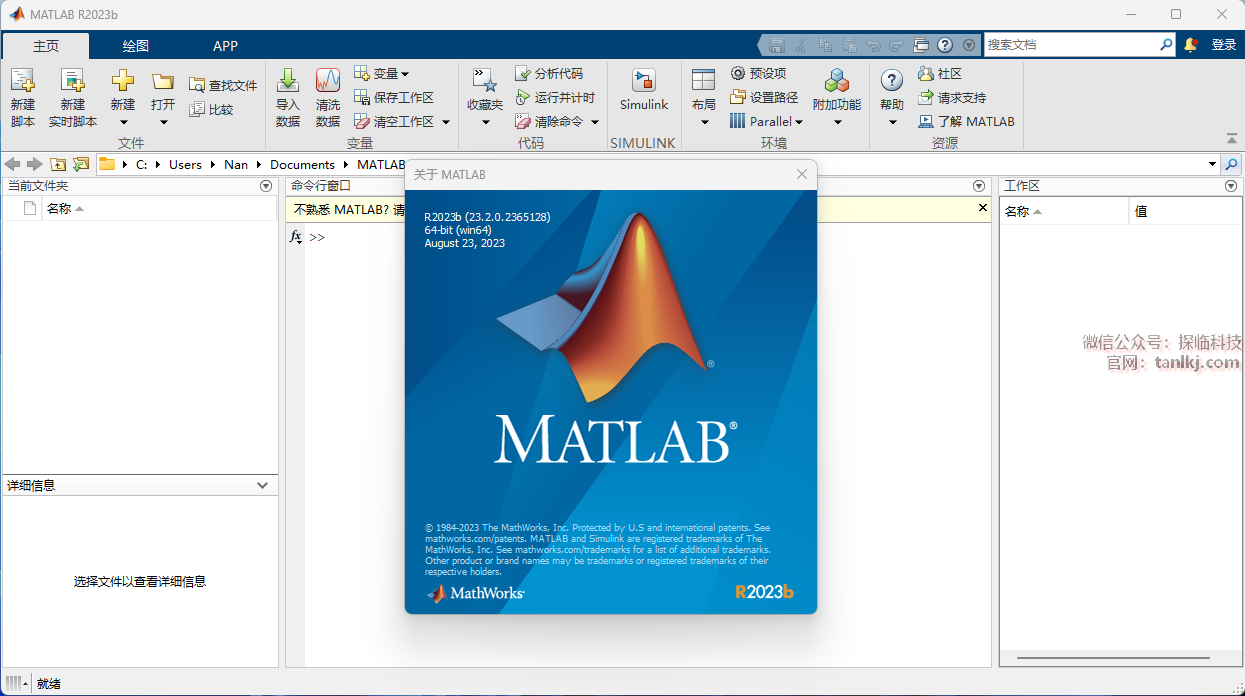Open the 工作区 panel actions menu
The image size is (1245, 696).
tap(1231, 186)
